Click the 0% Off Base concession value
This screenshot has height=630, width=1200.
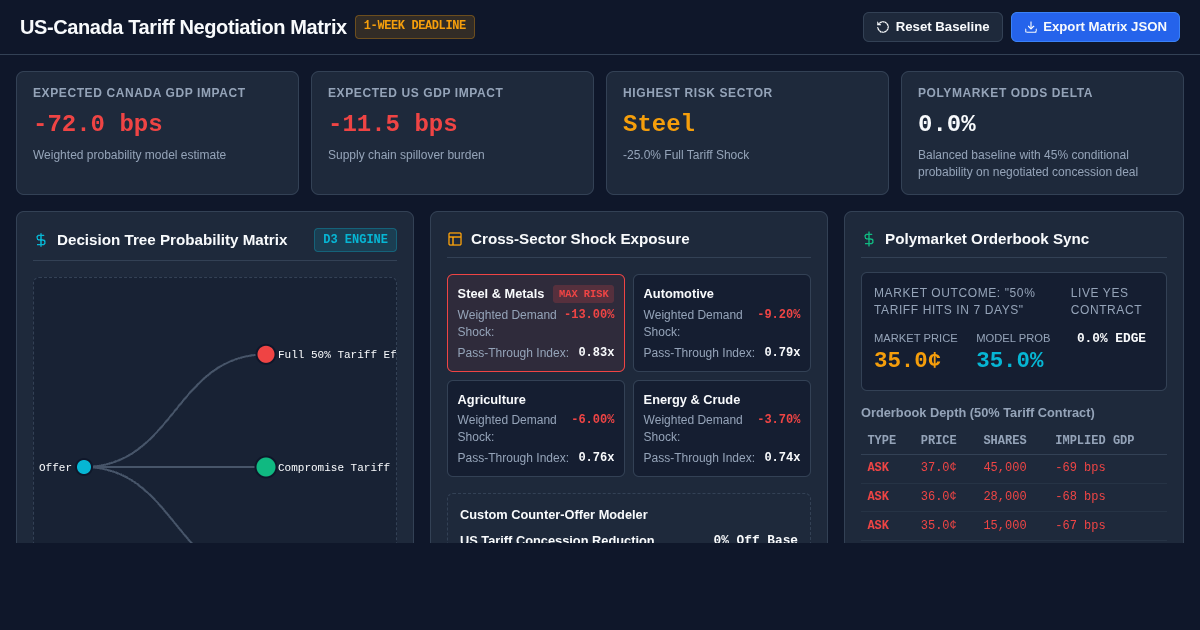click(756, 540)
